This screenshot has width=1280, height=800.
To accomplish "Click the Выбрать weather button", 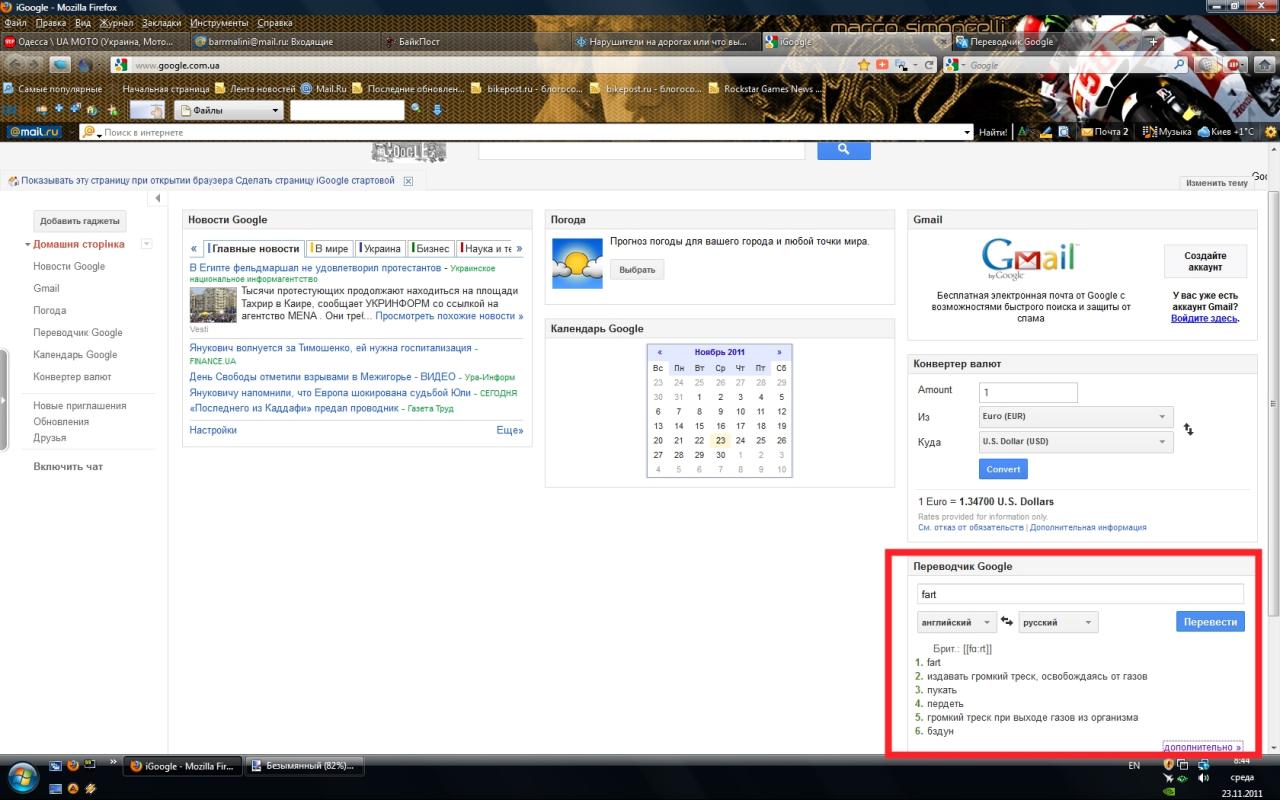I will pyautogui.click(x=637, y=270).
